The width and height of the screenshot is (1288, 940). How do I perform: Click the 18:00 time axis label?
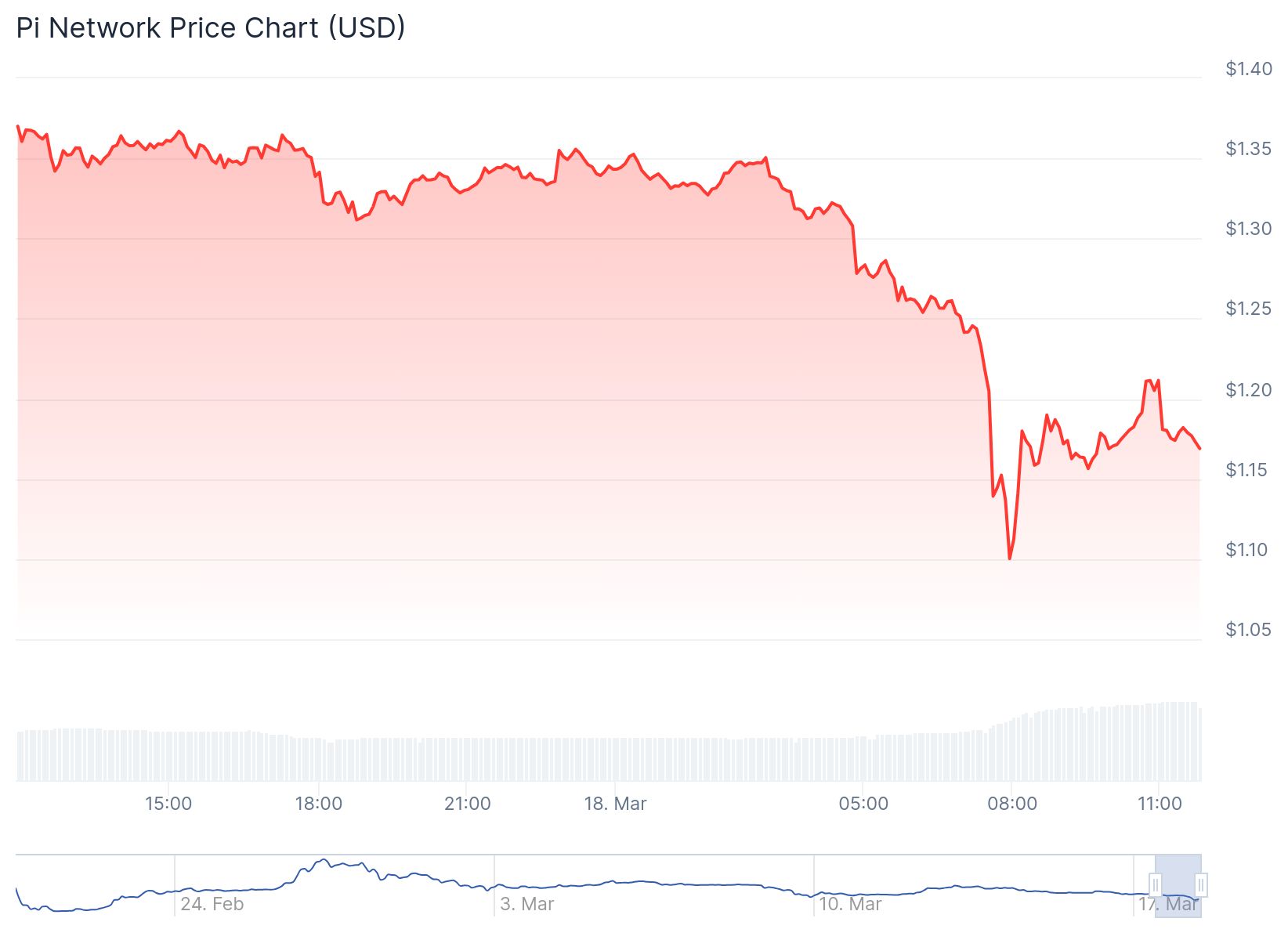pos(318,804)
